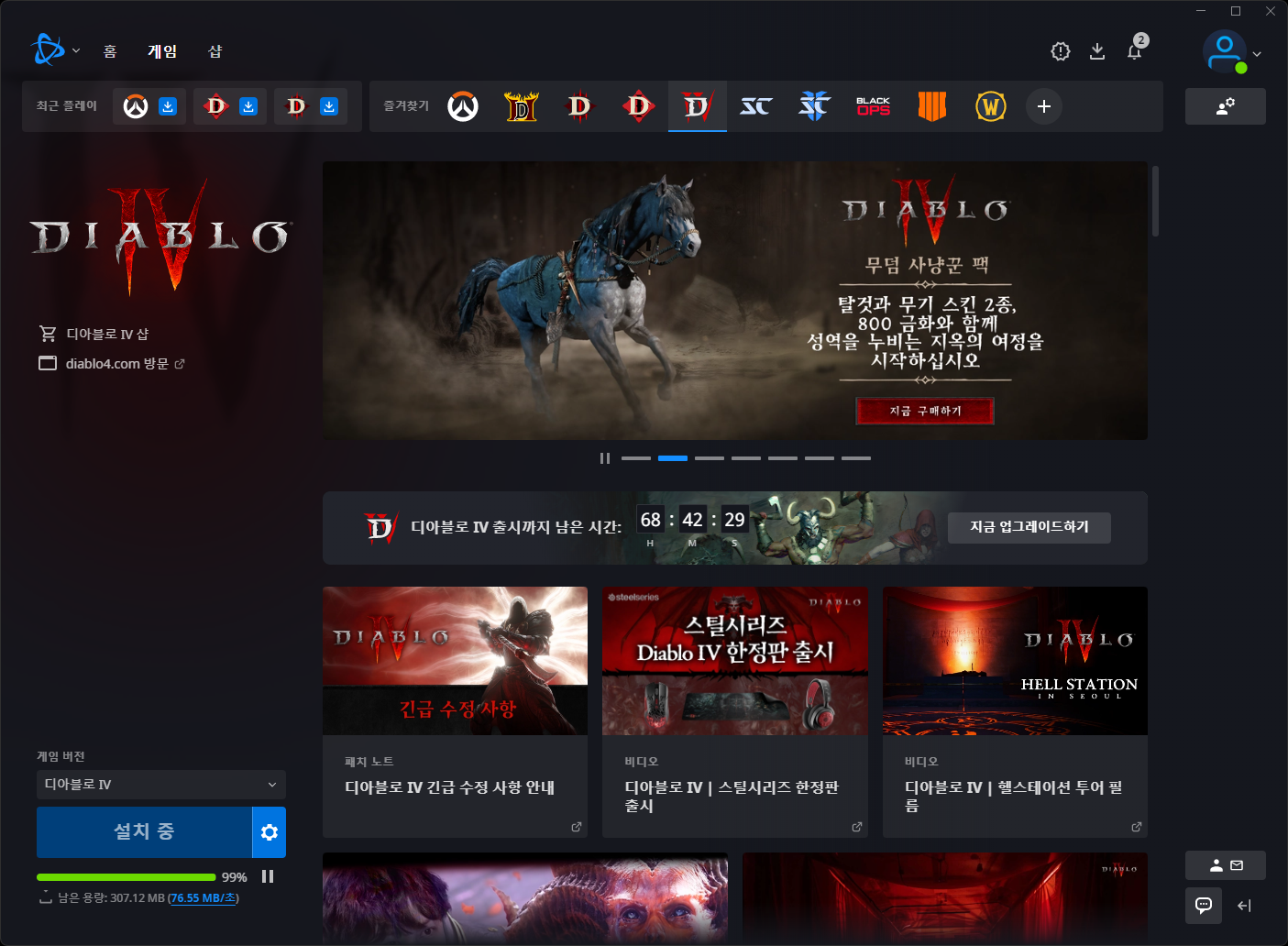Click the main content scrollbar
Viewport: 1288px width, 946px height.
pyautogui.click(x=1155, y=202)
